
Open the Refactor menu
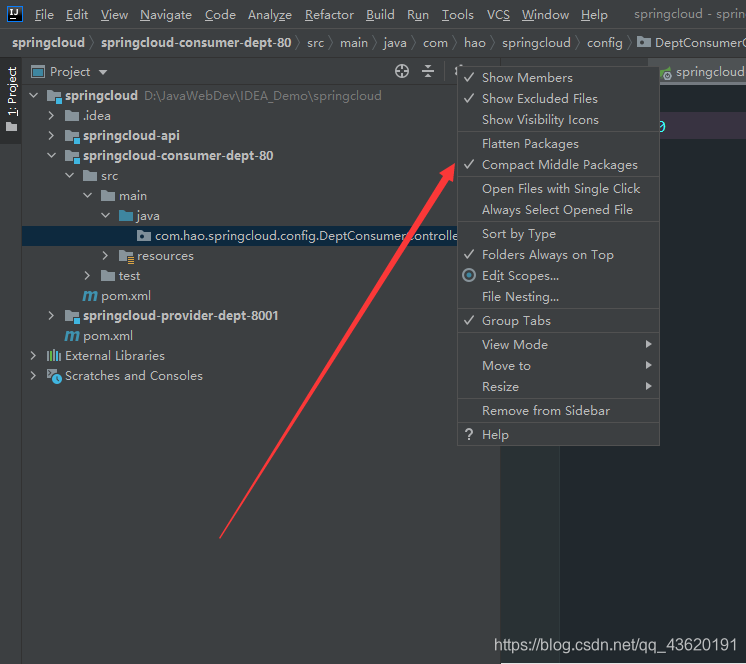[329, 15]
